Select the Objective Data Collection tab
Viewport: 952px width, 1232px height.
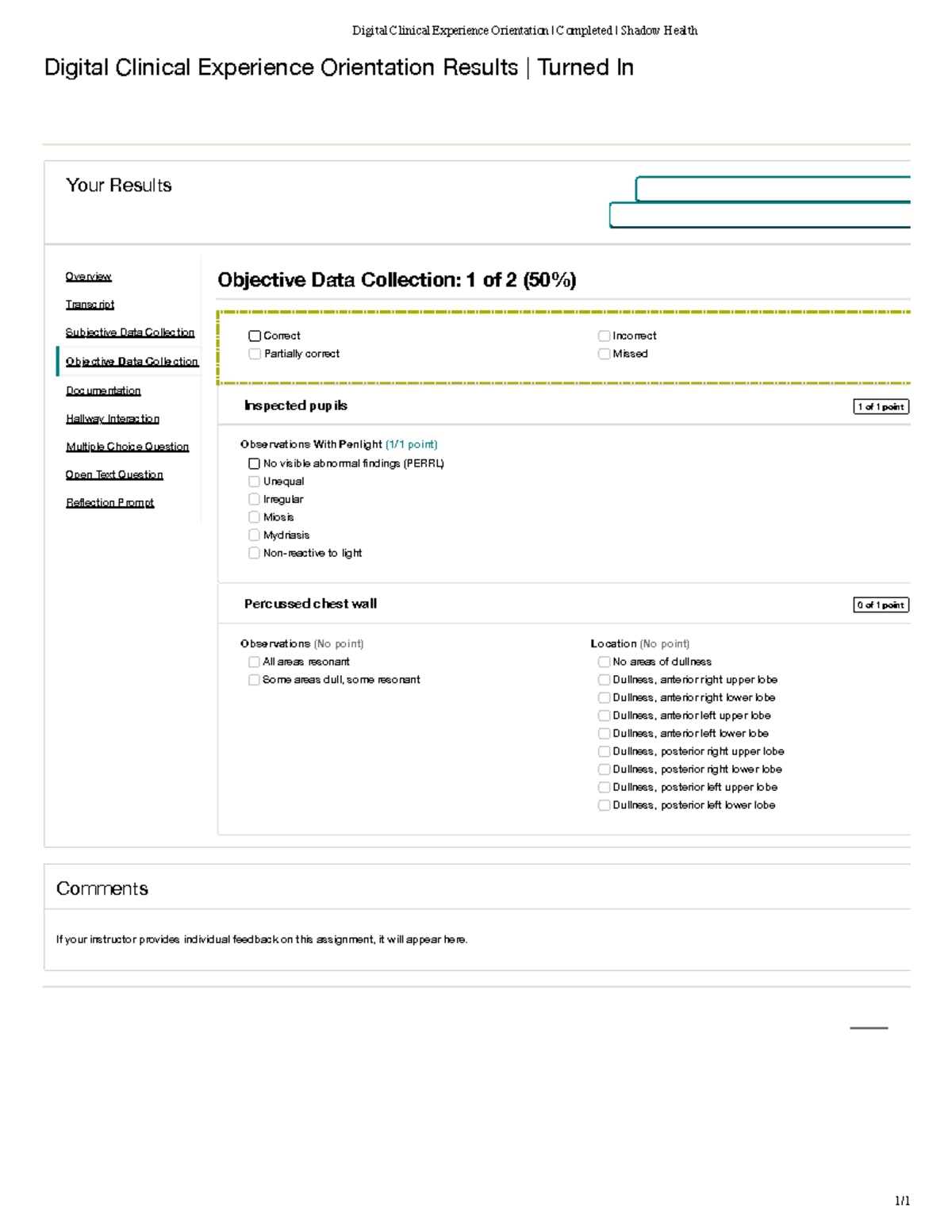click(132, 362)
